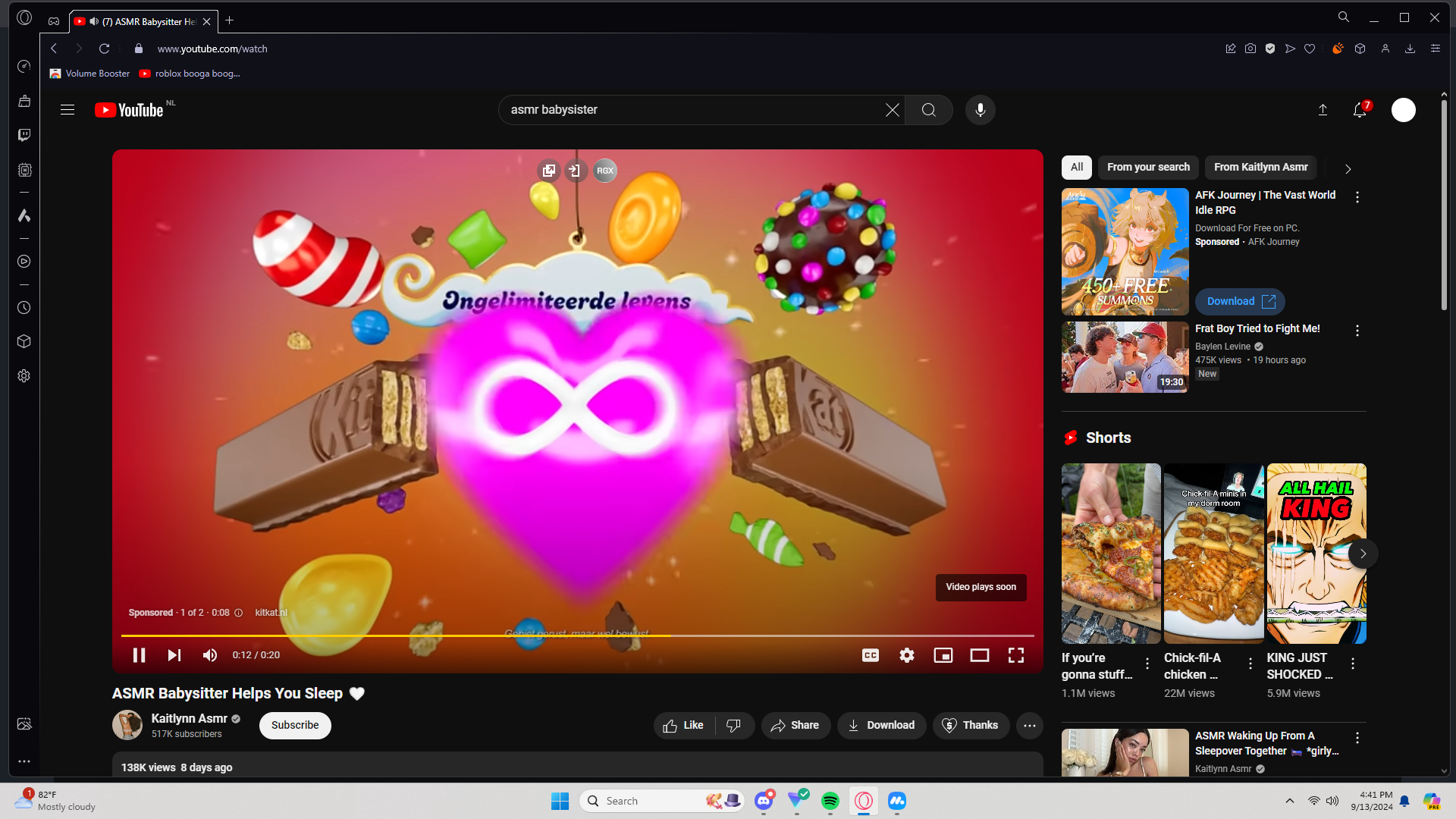Open History in the Opera sidebar
Image resolution: width=1456 pixels, height=819 pixels.
24,308
